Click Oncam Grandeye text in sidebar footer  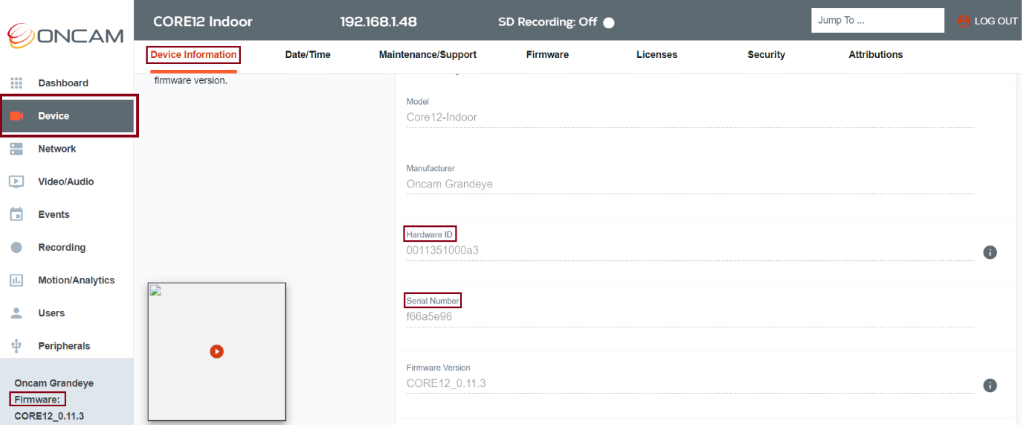pos(54,383)
